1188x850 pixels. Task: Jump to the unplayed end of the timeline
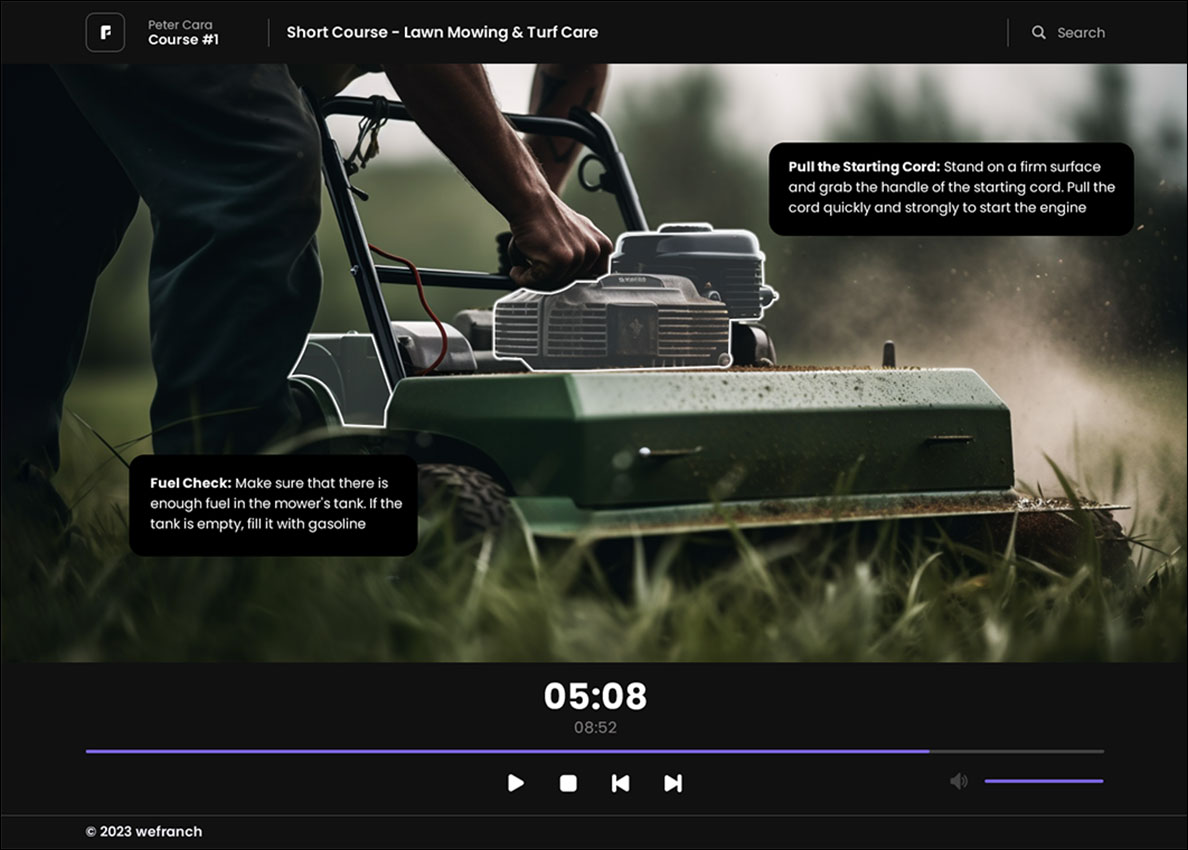1020,751
